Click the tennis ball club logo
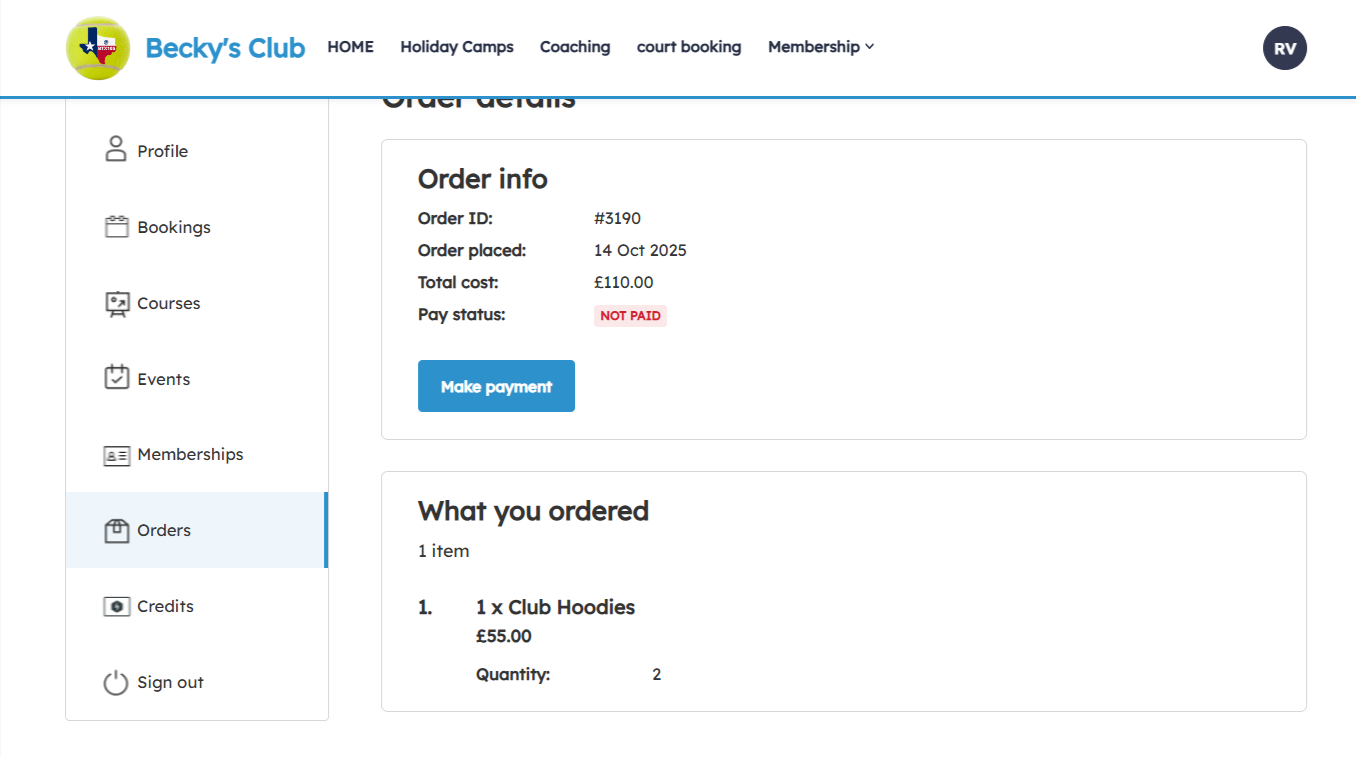 (98, 47)
